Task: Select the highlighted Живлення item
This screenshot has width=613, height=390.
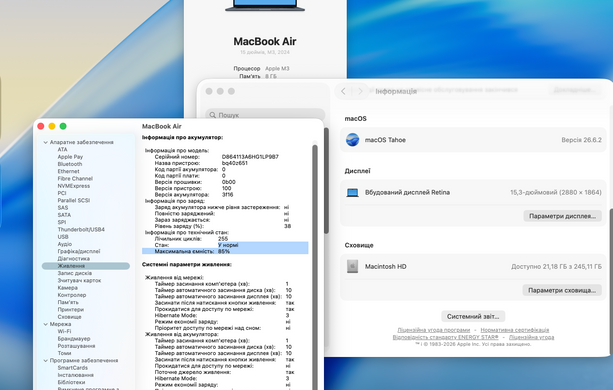Action: point(86,266)
